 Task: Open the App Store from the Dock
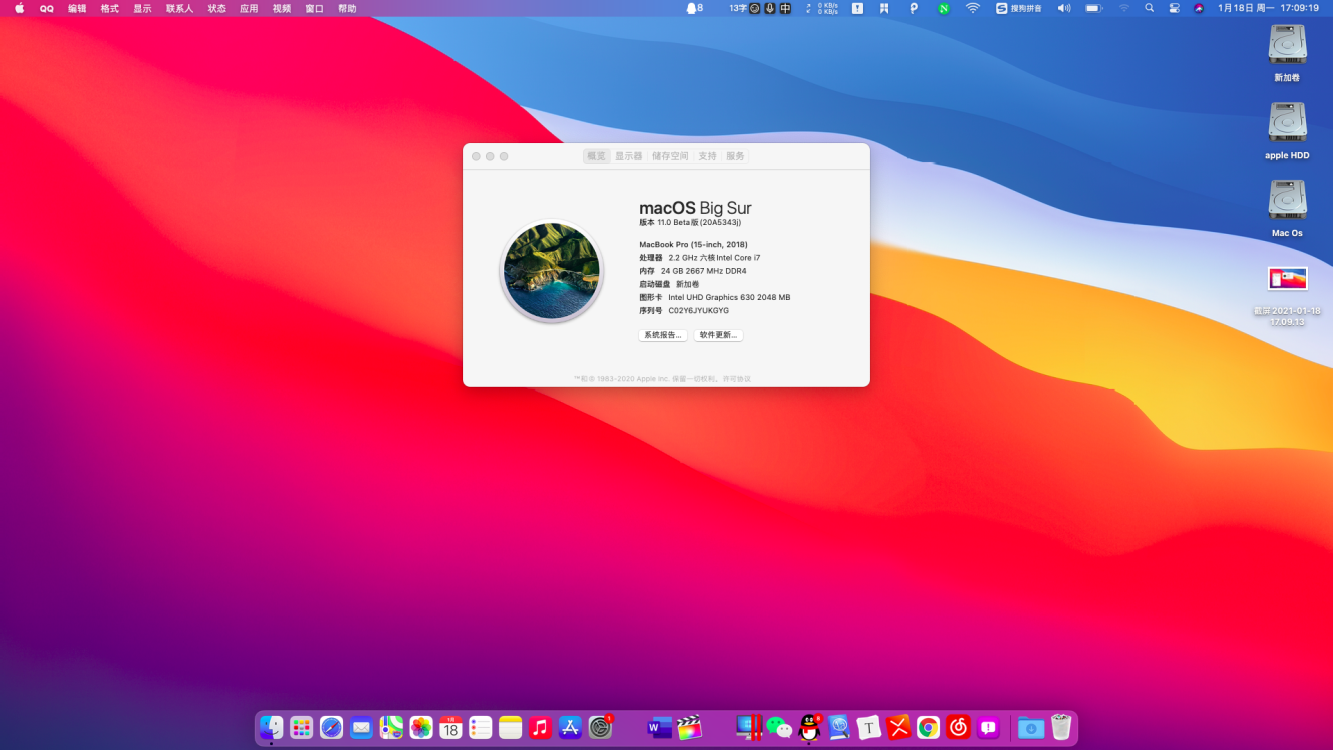(x=570, y=727)
